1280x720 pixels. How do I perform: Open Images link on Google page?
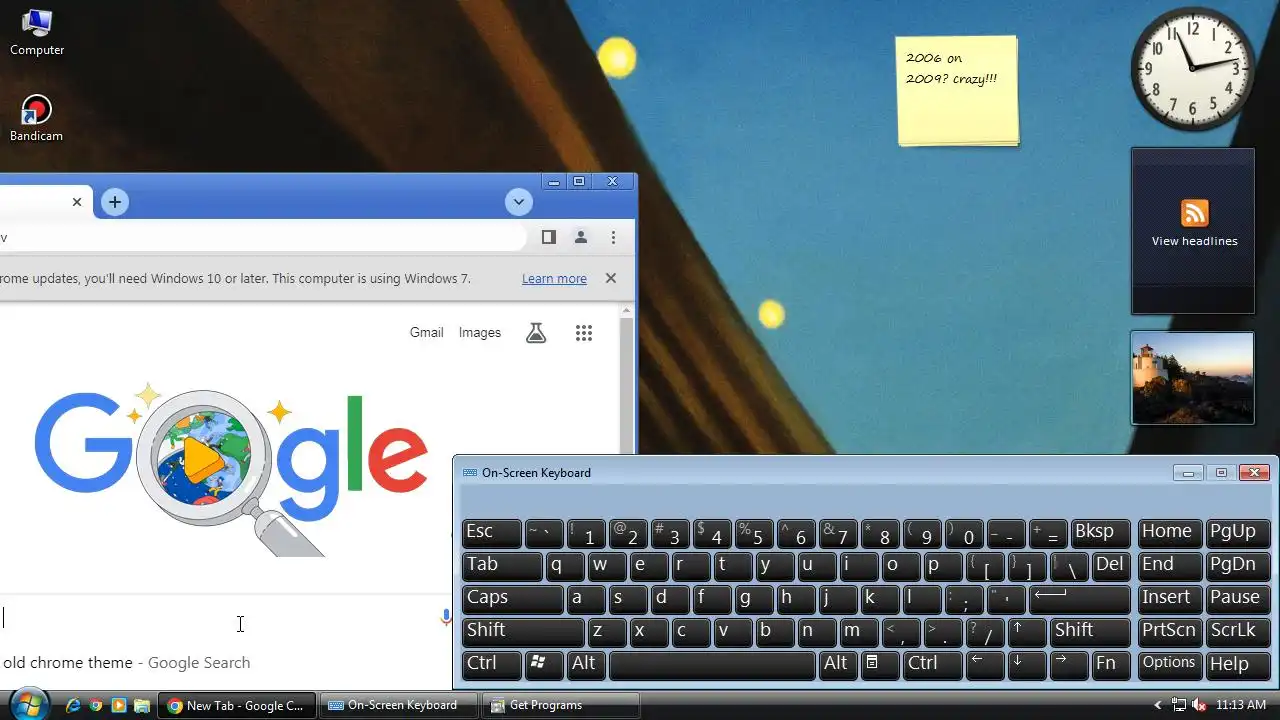pyautogui.click(x=480, y=333)
